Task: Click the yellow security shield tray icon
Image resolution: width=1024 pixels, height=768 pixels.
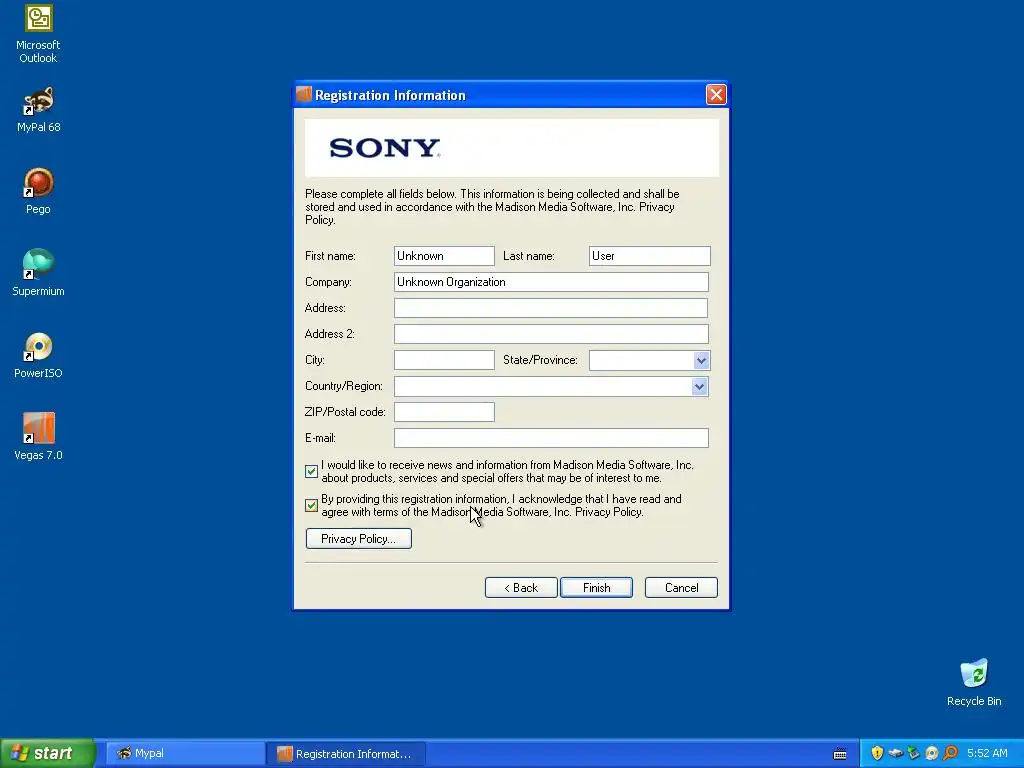Action: tap(877, 753)
